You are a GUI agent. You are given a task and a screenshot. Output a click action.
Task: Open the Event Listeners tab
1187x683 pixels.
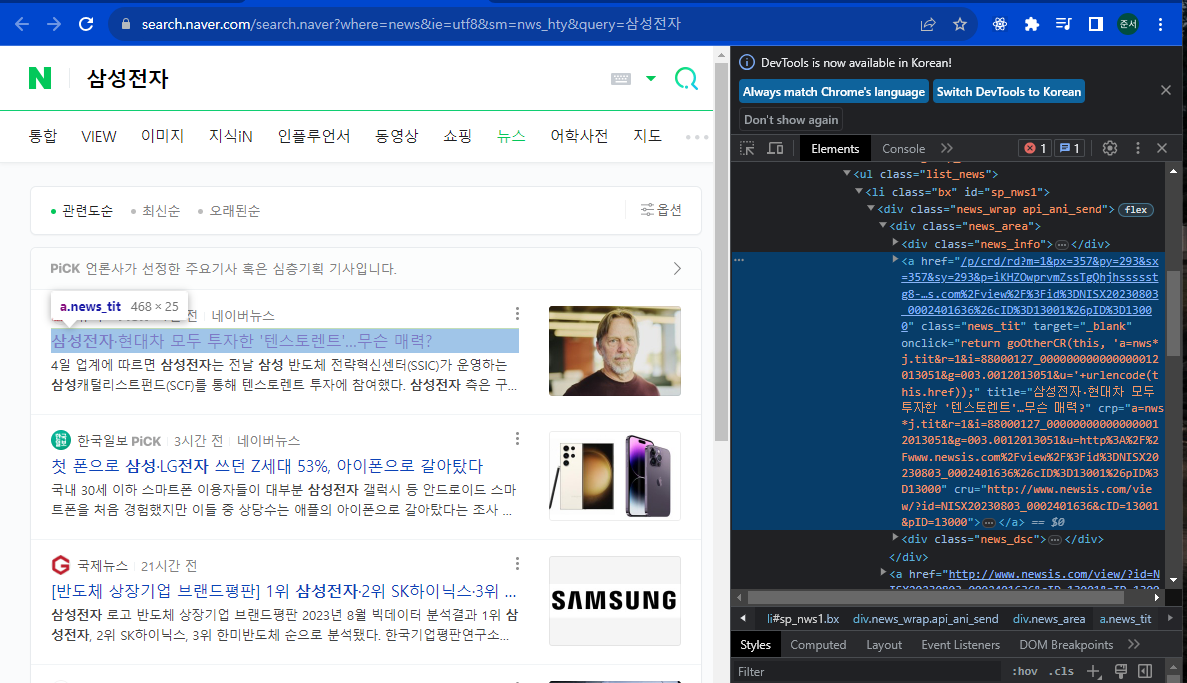[x=960, y=644]
